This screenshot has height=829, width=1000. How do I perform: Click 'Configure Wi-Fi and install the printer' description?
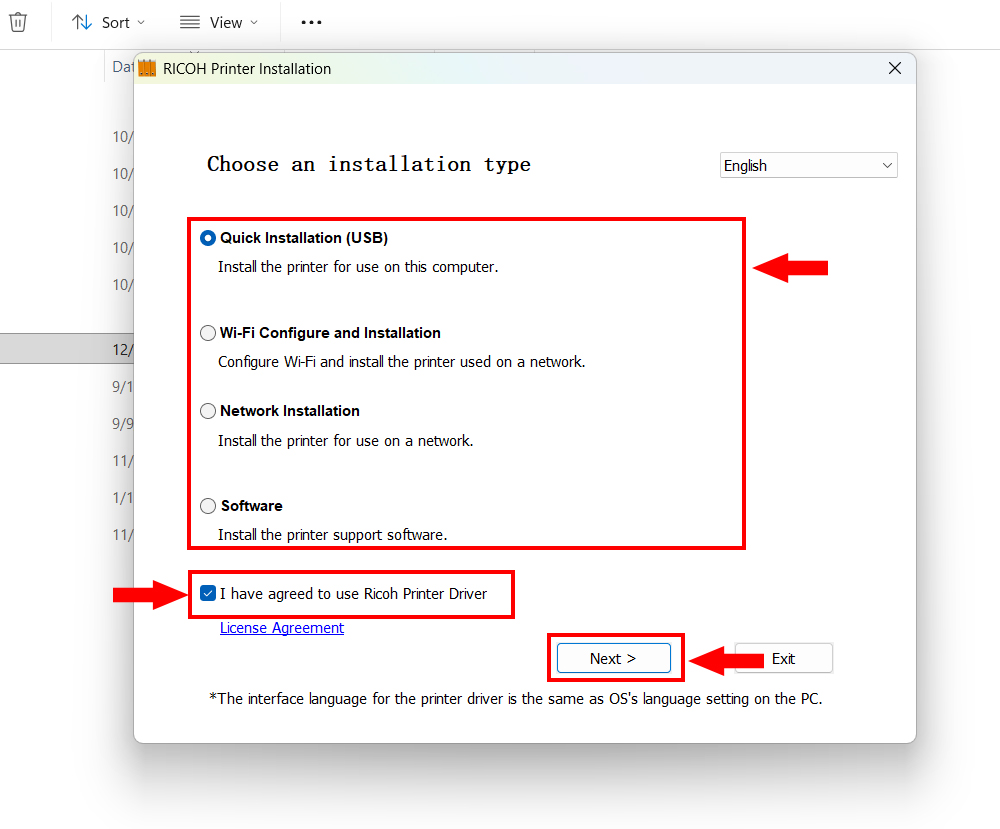(x=401, y=362)
